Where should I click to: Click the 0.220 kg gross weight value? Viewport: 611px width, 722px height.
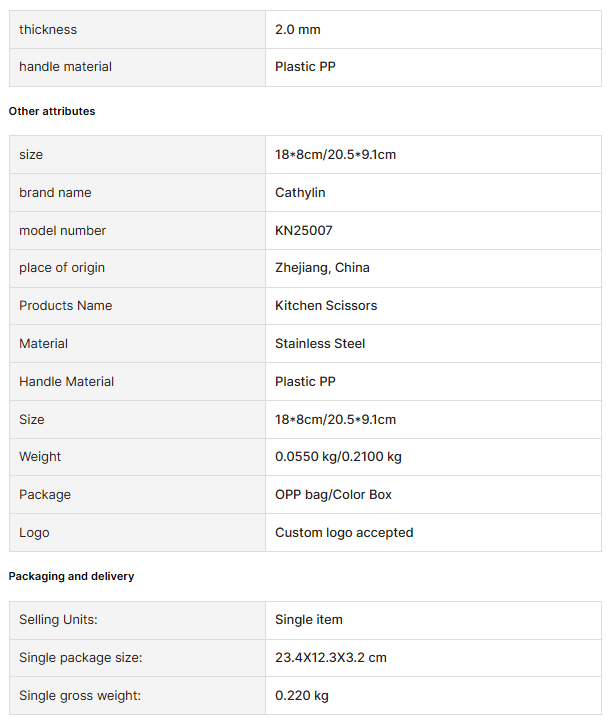(x=302, y=696)
